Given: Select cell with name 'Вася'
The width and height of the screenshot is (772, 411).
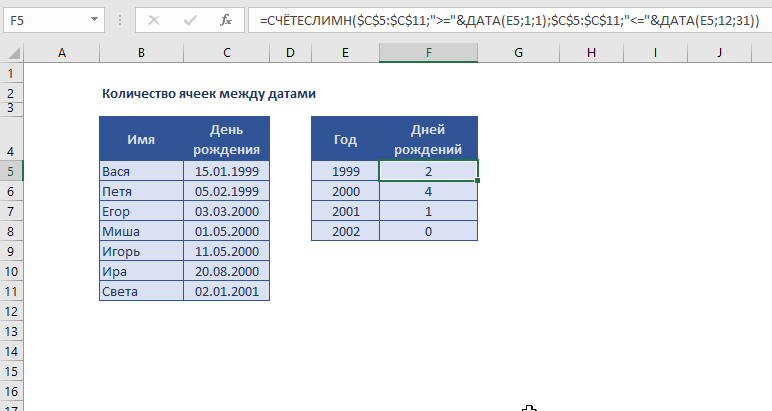Looking at the screenshot, I should [x=141, y=171].
